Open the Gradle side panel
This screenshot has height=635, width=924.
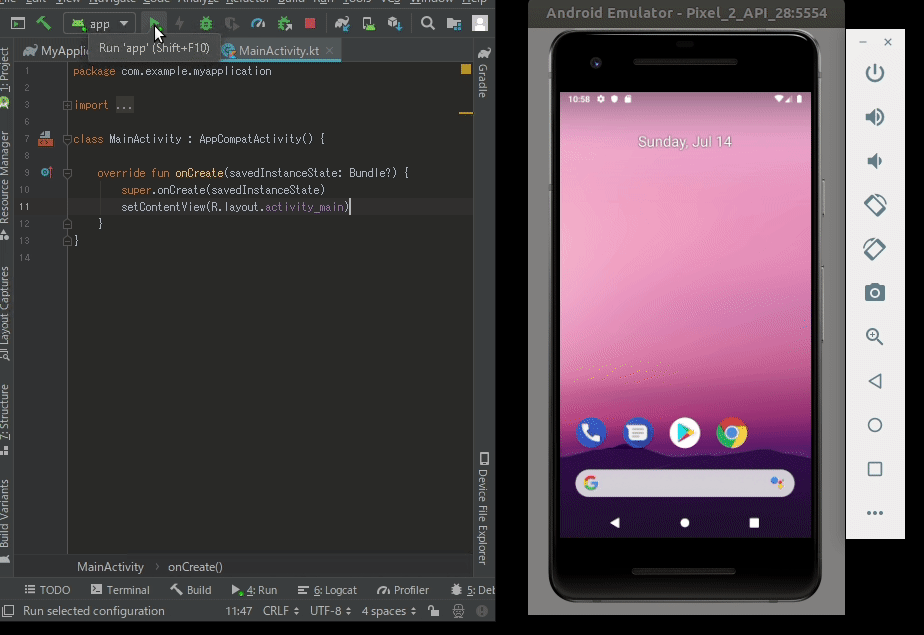coord(483,72)
